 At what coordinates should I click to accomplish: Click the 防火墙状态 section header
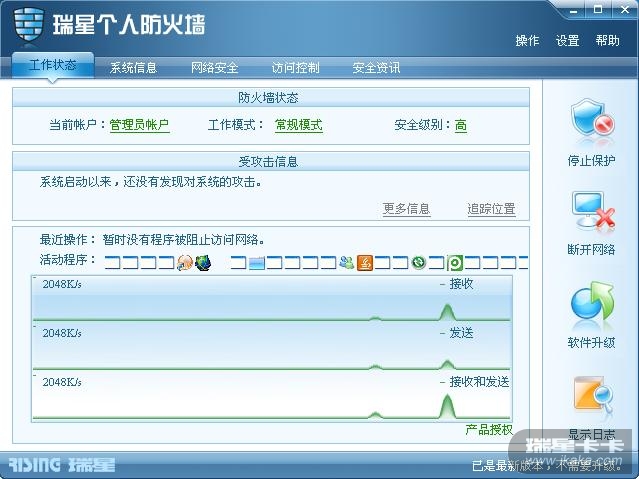[271, 97]
